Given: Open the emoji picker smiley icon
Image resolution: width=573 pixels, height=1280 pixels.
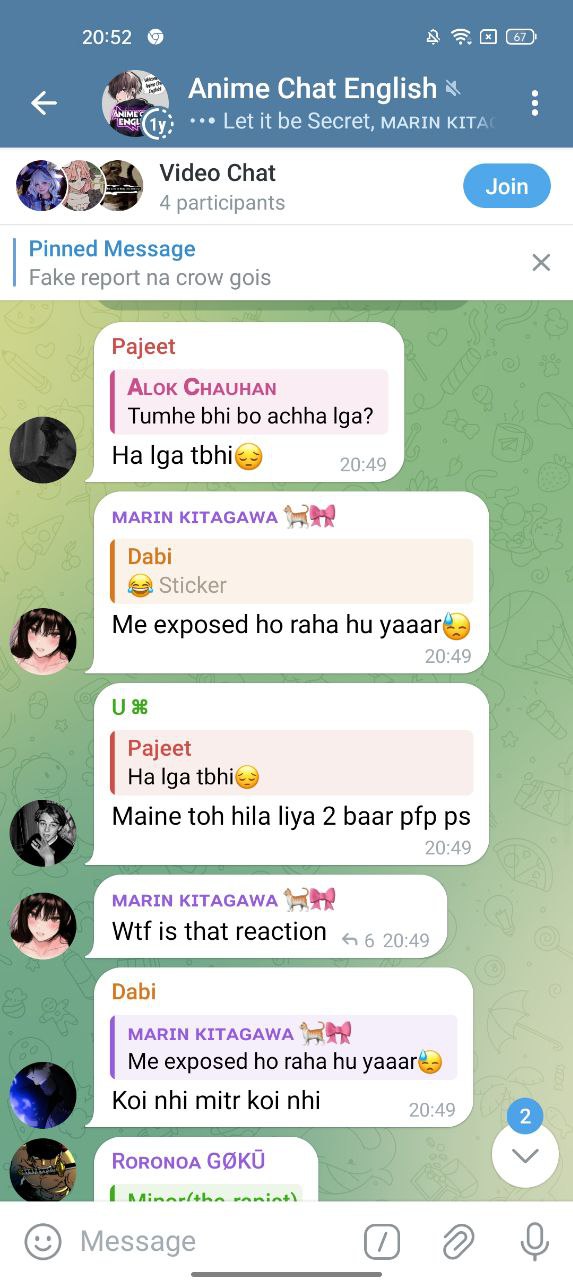Looking at the screenshot, I should [x=42, y=1241].
